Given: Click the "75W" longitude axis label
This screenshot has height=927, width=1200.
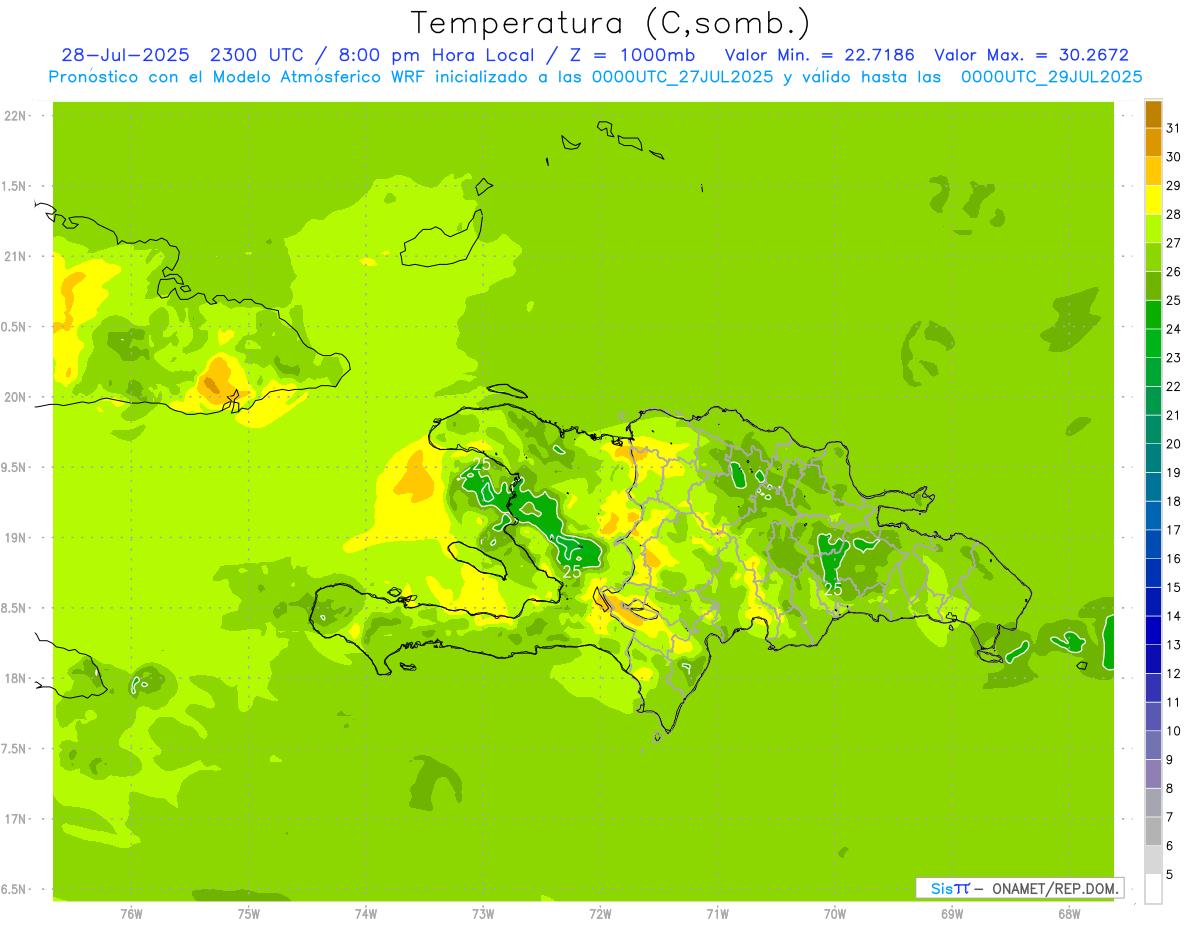Looking at the screenshot, I should [x=249, y=914].
